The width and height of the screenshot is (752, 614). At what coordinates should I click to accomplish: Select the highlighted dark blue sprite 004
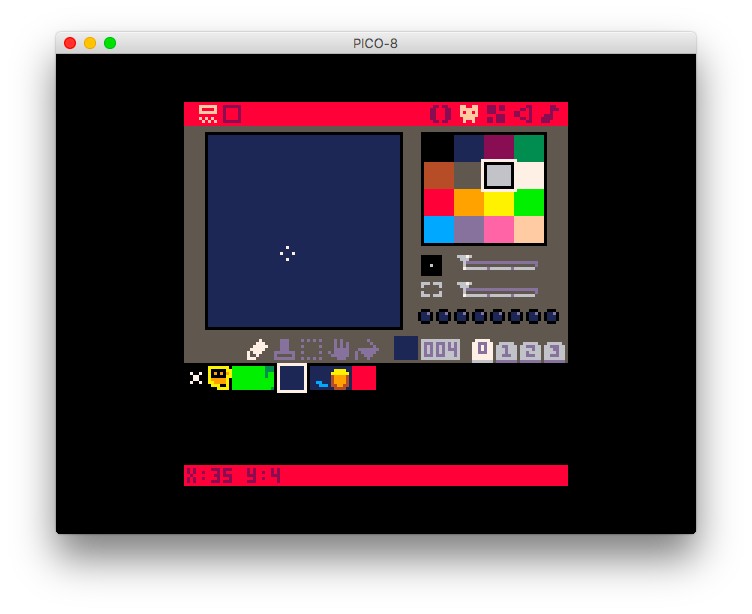click(292, 378)
